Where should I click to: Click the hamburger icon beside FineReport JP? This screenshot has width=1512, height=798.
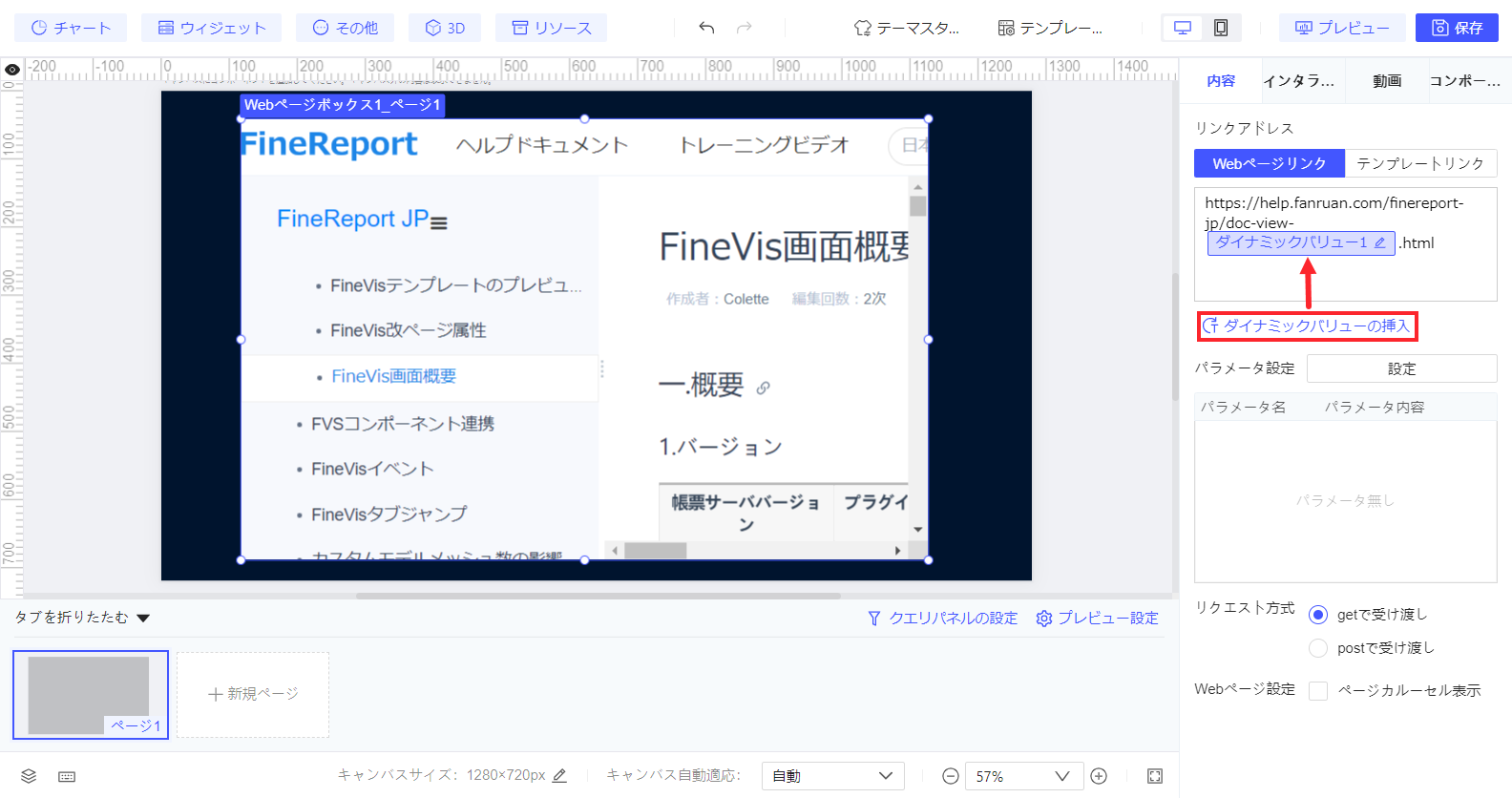point(439,223)
